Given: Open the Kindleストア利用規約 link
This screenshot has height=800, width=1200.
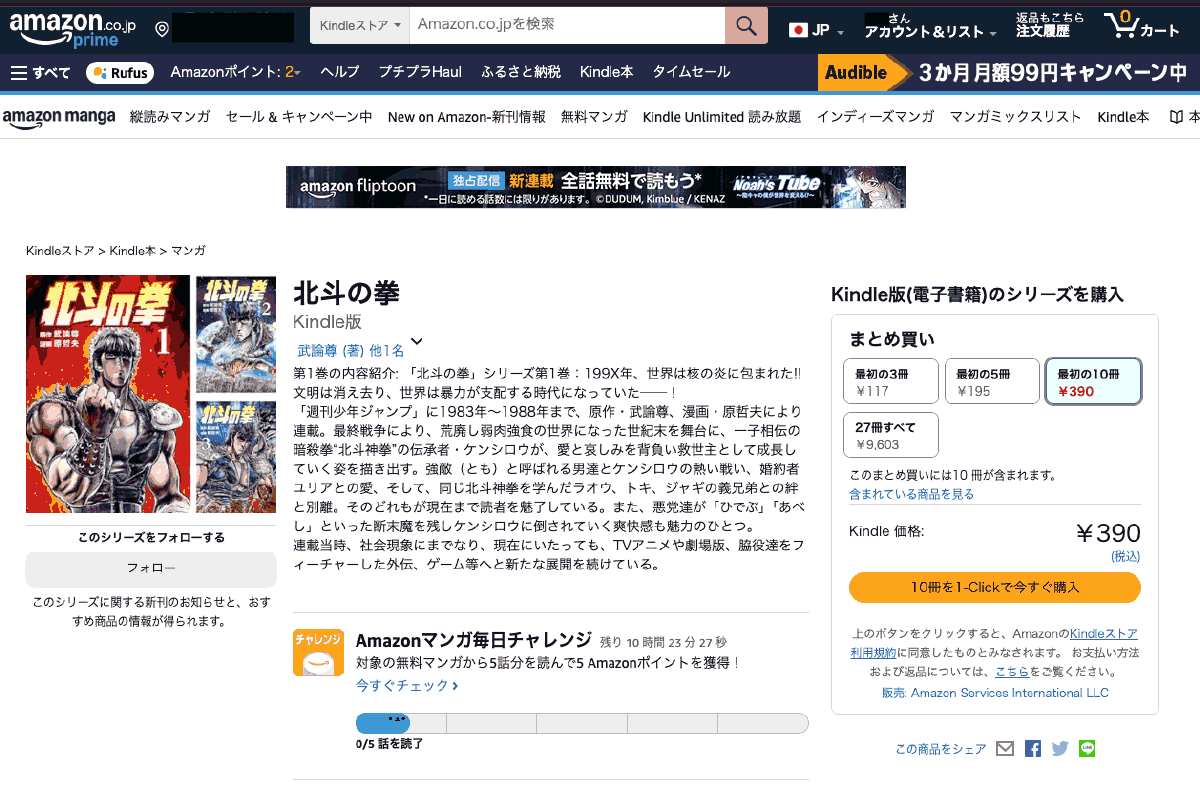Looking at the screenshot, I should (994, 644).
